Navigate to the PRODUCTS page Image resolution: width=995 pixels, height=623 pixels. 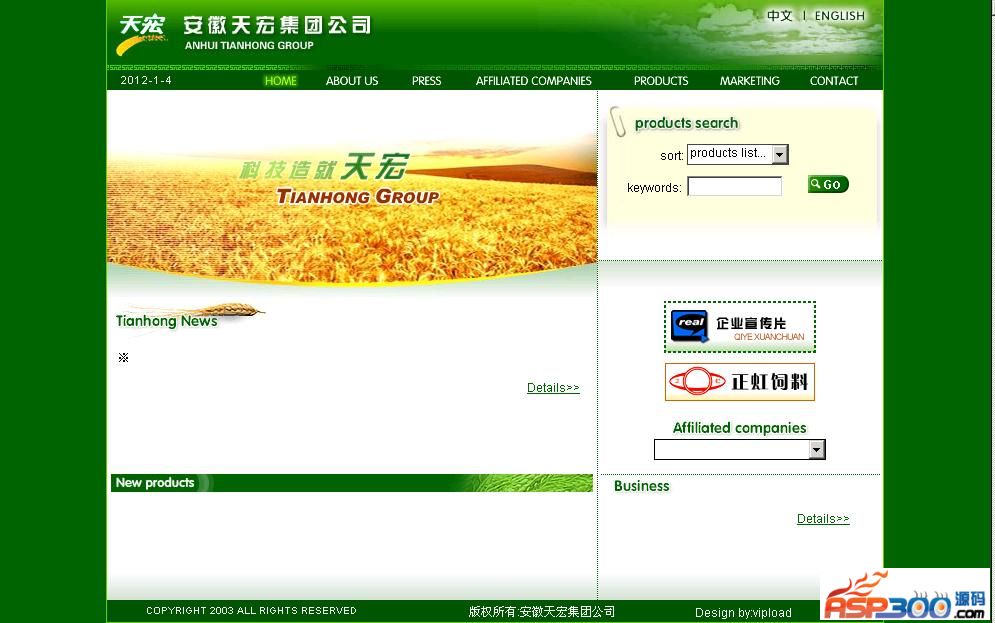point(661,81)
